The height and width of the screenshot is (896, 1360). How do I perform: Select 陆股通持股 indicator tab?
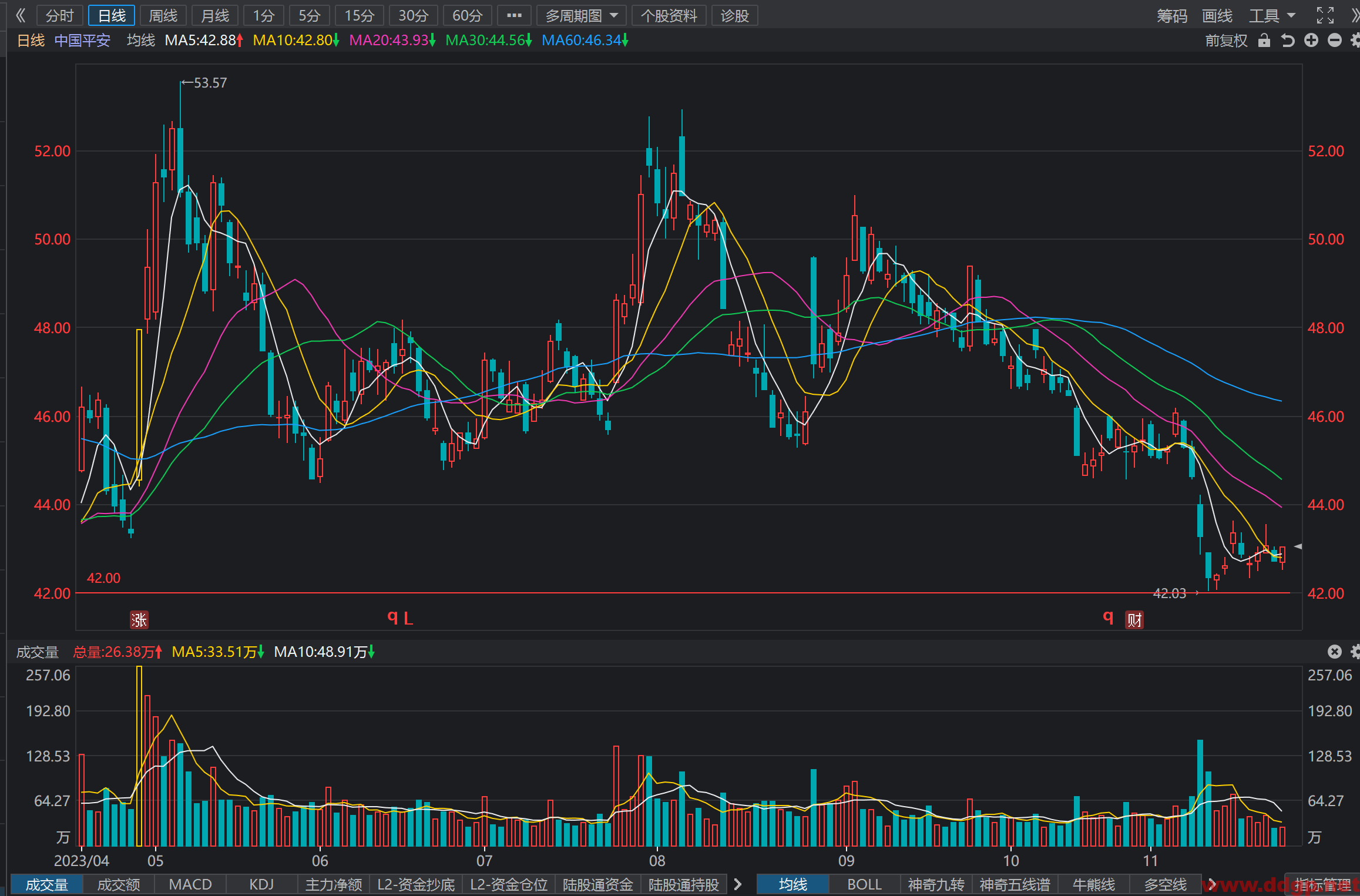tap(684, 884)
